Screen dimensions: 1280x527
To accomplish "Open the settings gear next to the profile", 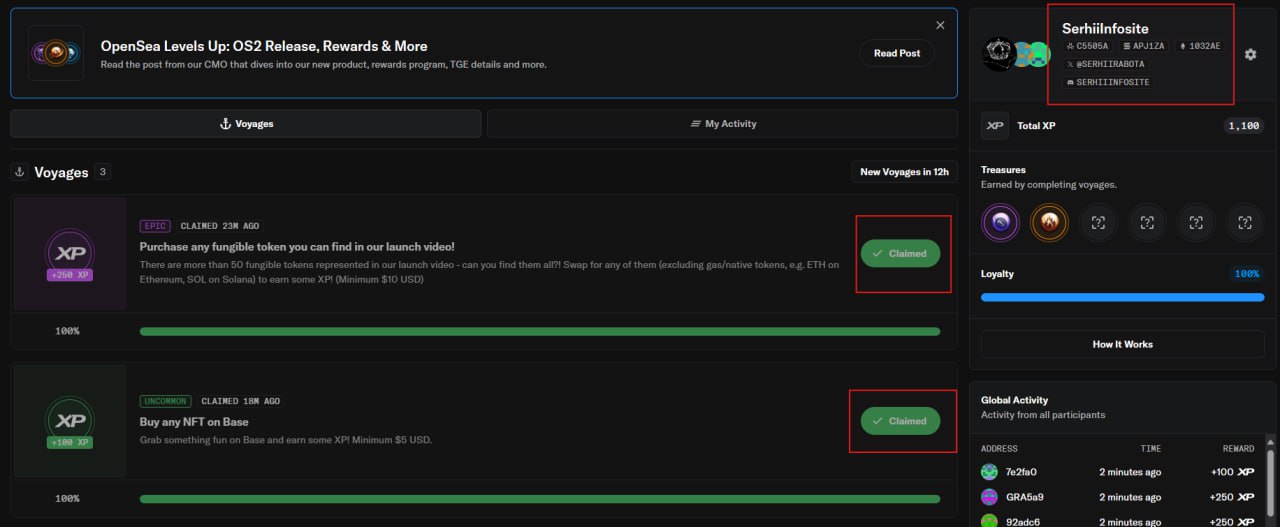I will (1250, 54).
